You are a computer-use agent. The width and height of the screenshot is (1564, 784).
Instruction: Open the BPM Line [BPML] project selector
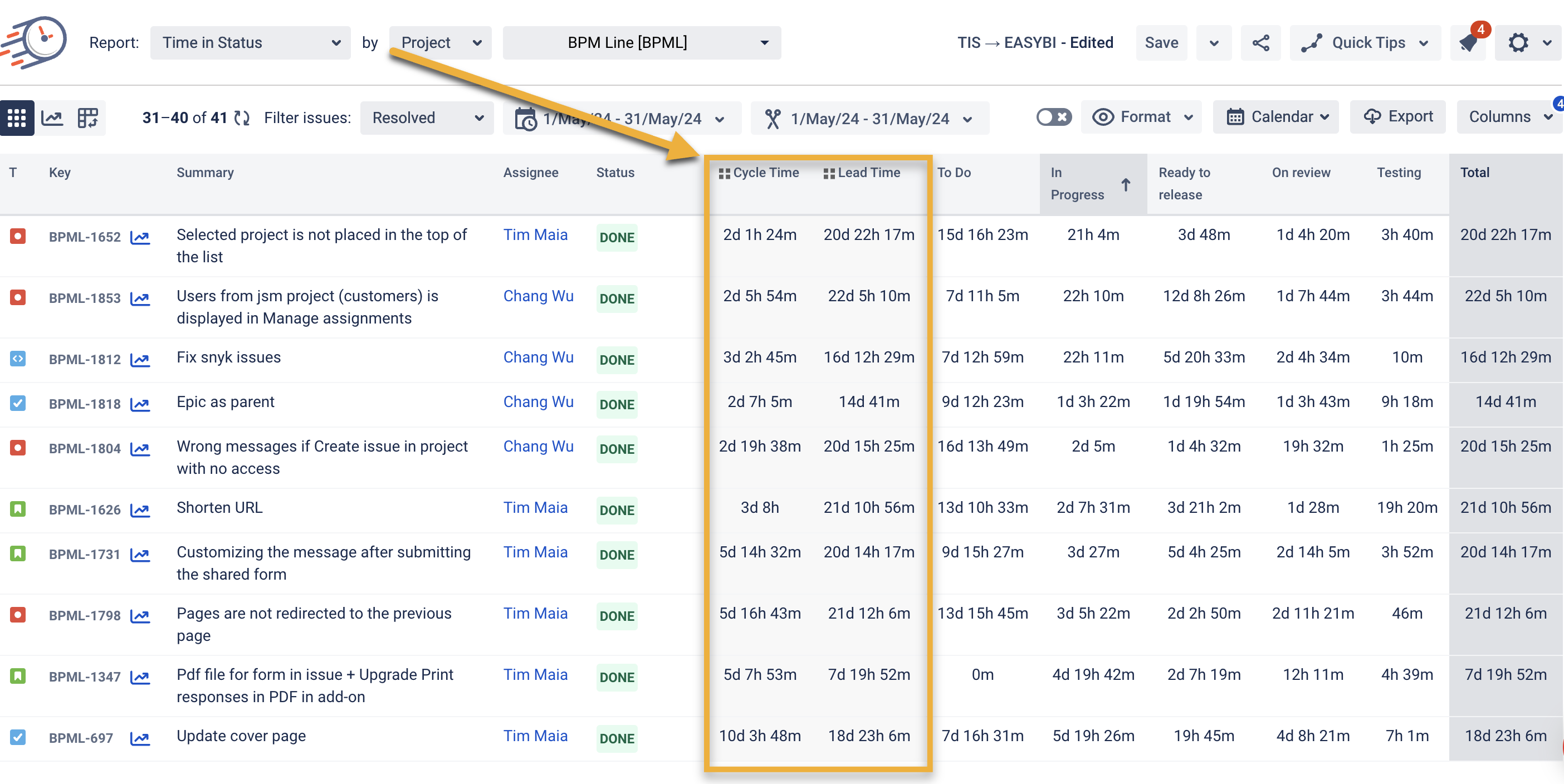coord(642,42)
